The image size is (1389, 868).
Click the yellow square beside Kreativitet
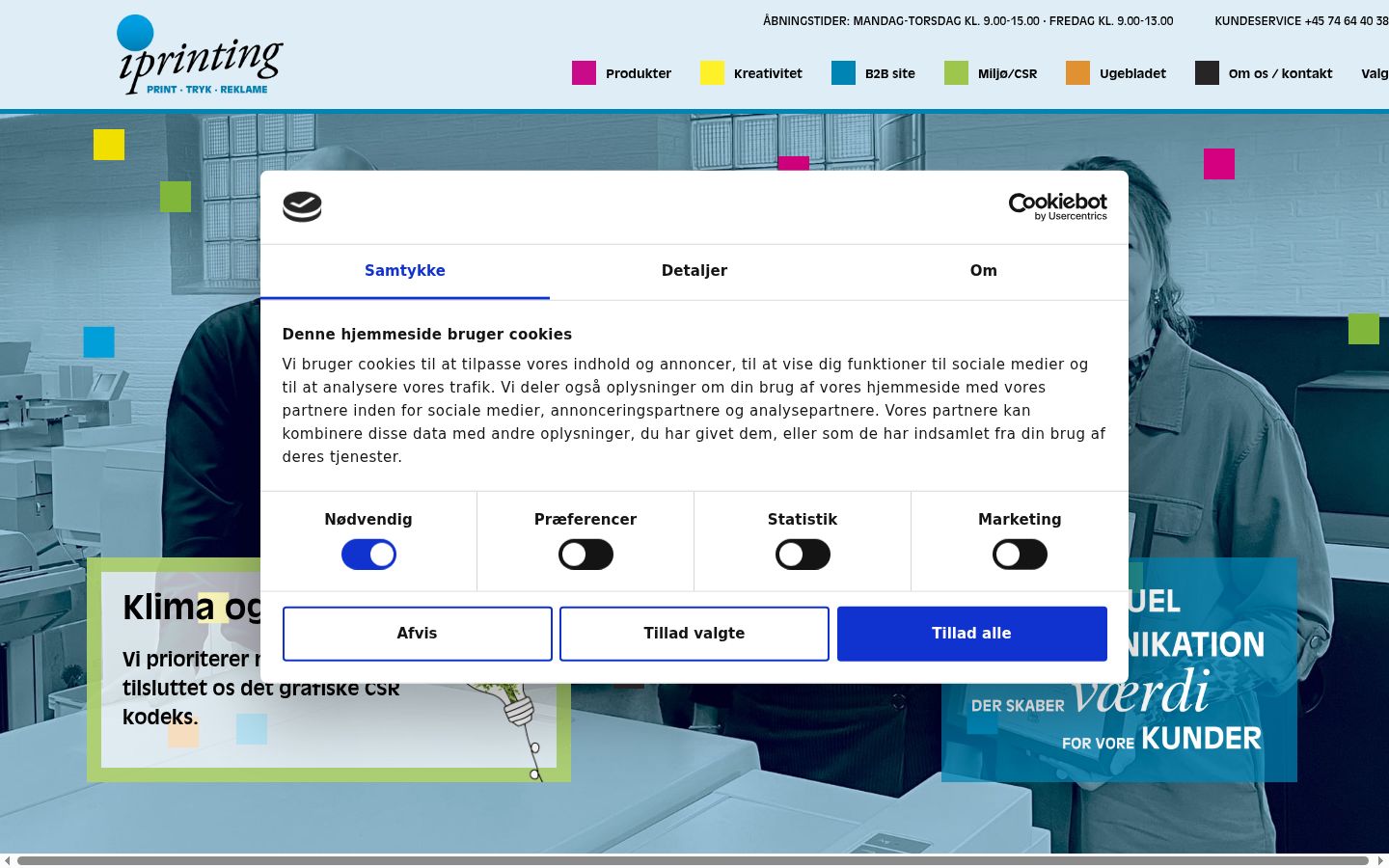pyautogui.click(x=712, y=73)
